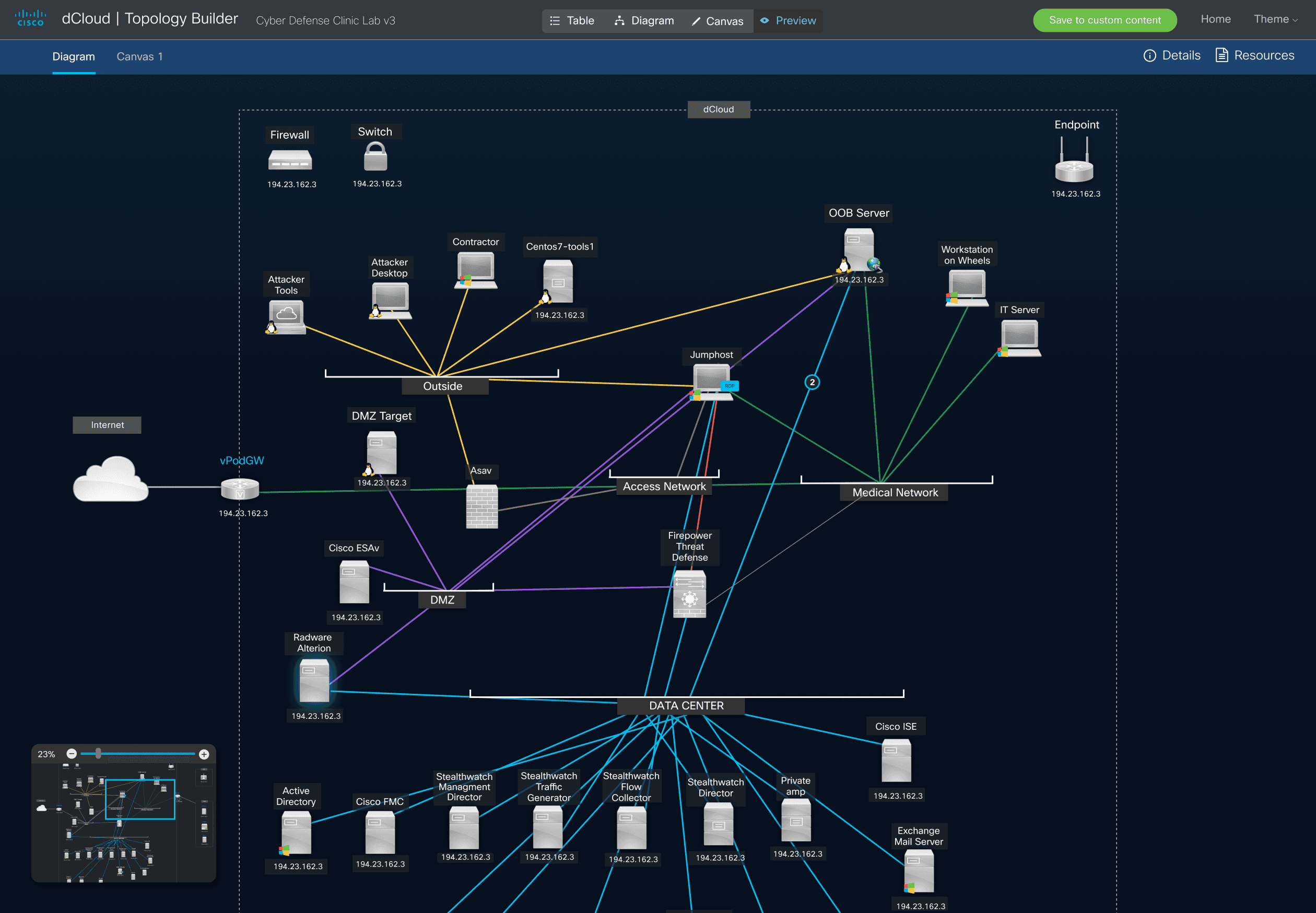Image resolution: width=1316 pixels, height=913 pixels.
Task: Select the vPodGW router icon
Action: 240,490
